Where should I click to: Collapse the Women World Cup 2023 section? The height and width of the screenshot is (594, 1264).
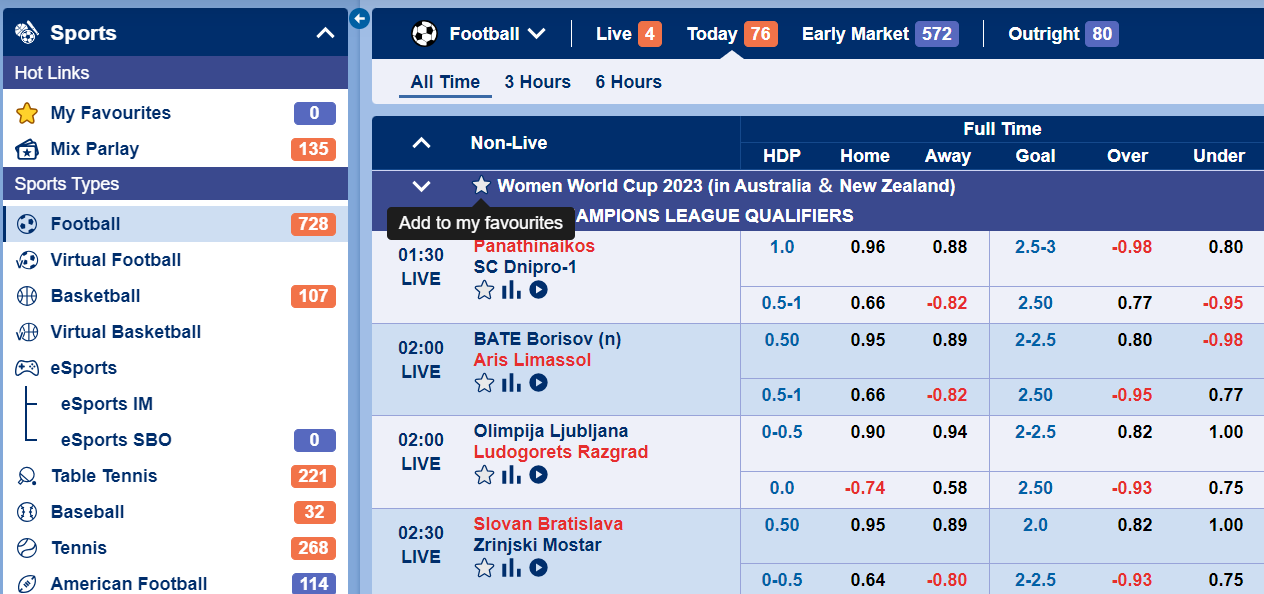click(x=421, y=186)
